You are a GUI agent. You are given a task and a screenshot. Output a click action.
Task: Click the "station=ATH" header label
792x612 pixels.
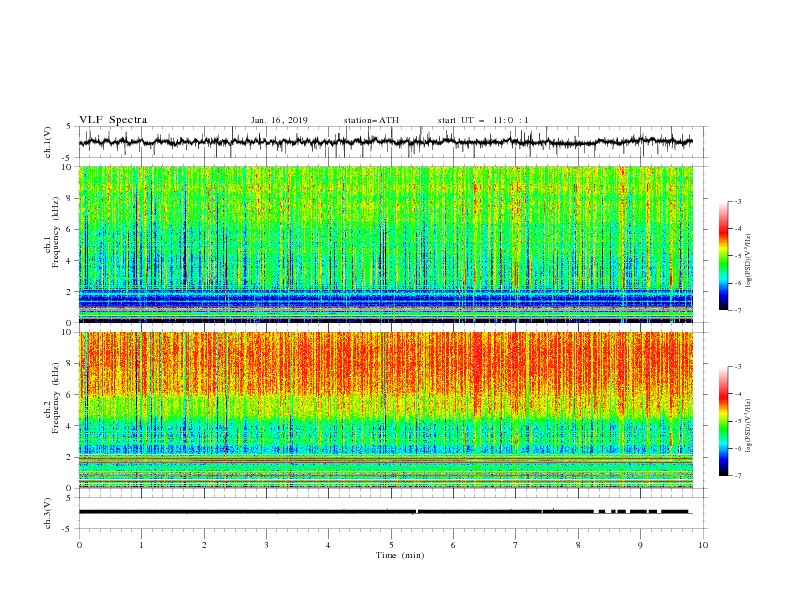[371, 120]
